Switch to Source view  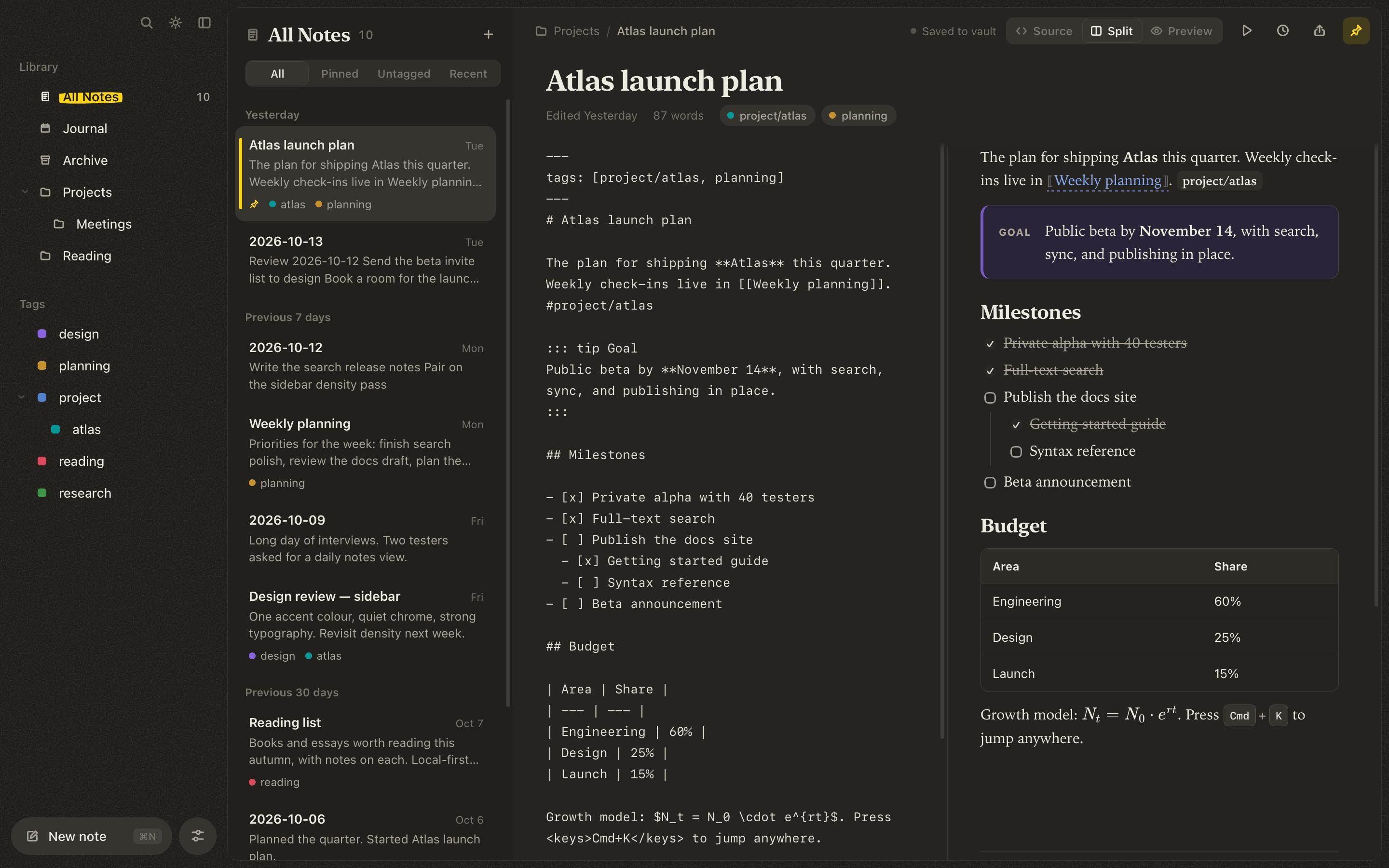point(1044,31)
